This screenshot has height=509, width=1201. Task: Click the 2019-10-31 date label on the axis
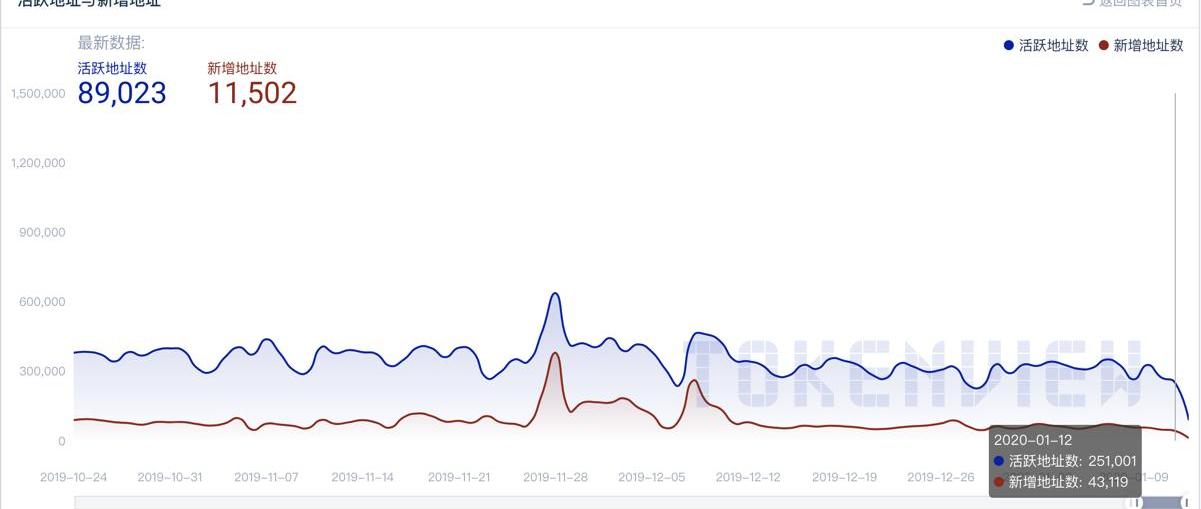point(169,477)
